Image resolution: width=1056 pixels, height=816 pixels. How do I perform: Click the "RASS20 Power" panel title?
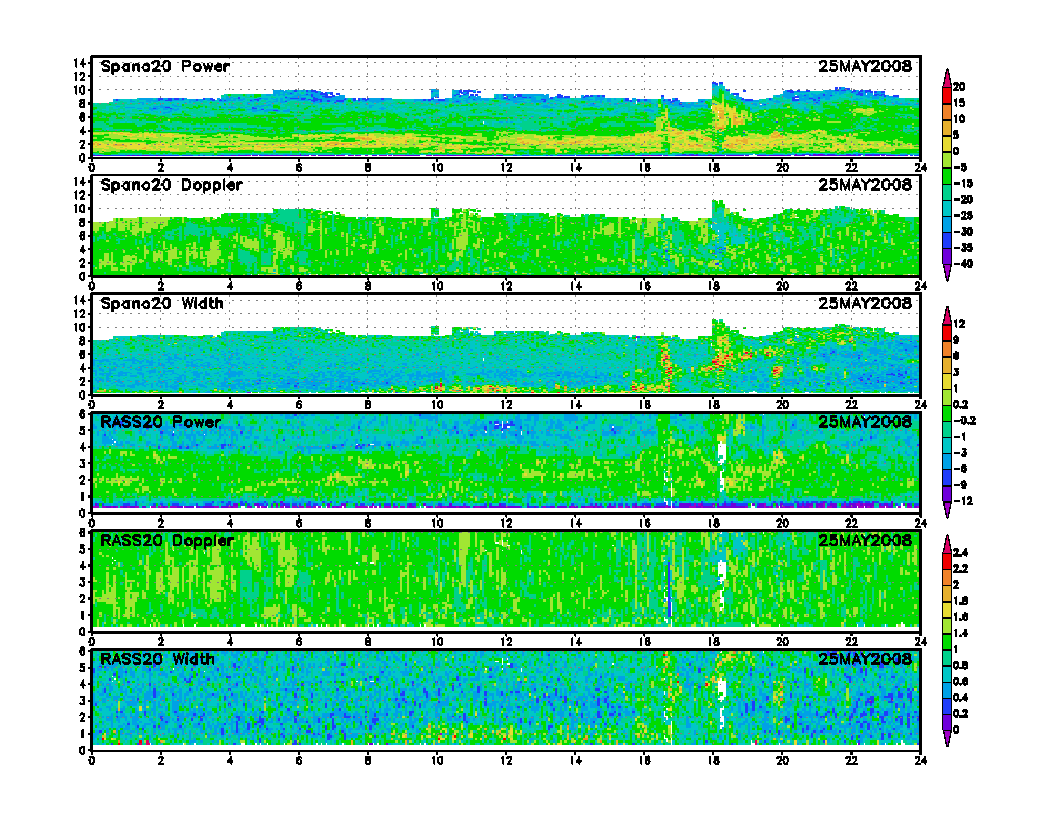pos(160,421)
